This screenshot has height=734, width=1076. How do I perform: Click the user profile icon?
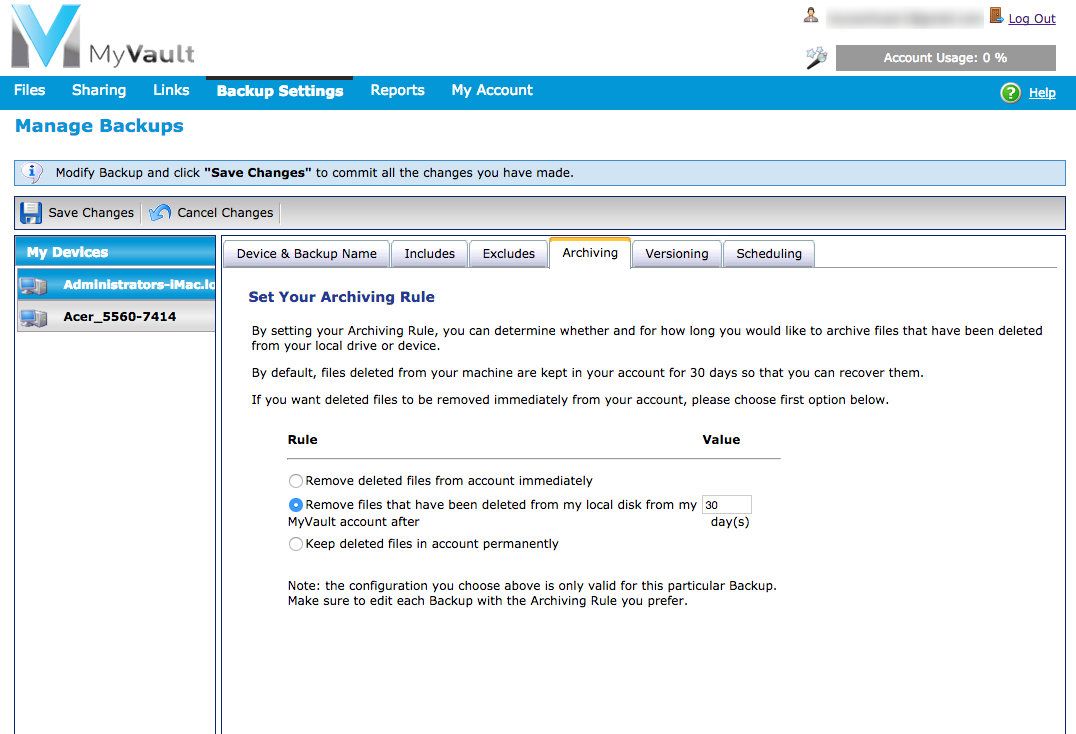pyautogui.click(x=810, y=15)
